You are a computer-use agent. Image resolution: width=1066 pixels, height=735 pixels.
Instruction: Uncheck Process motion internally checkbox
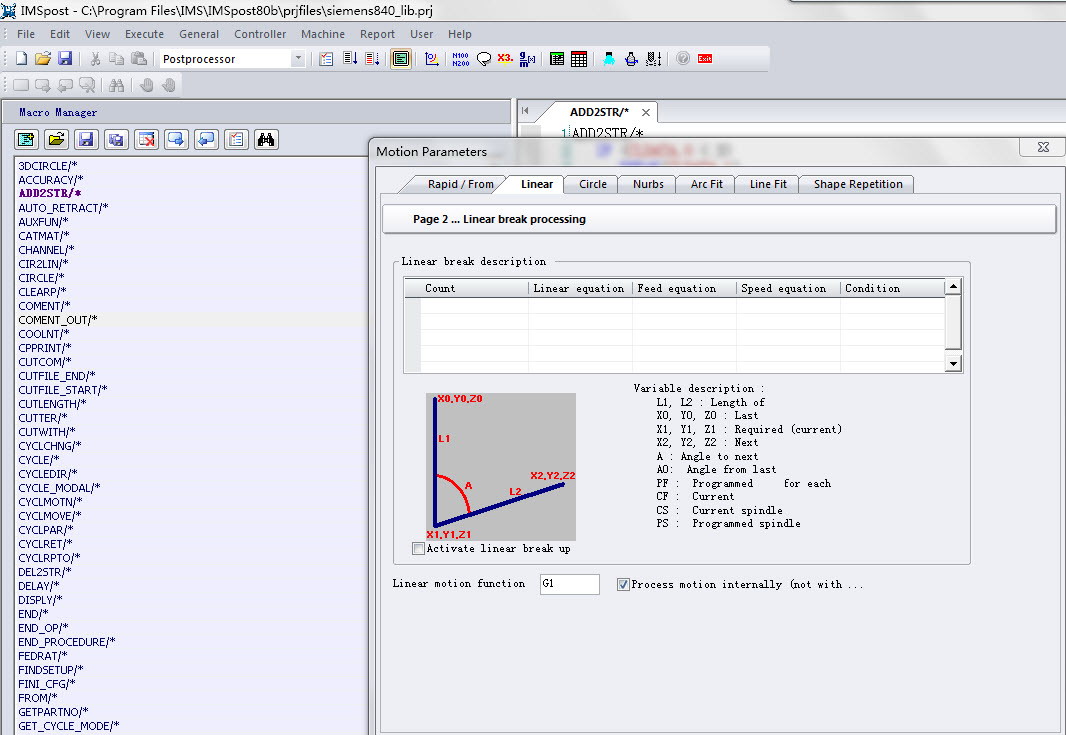point(623,584)
